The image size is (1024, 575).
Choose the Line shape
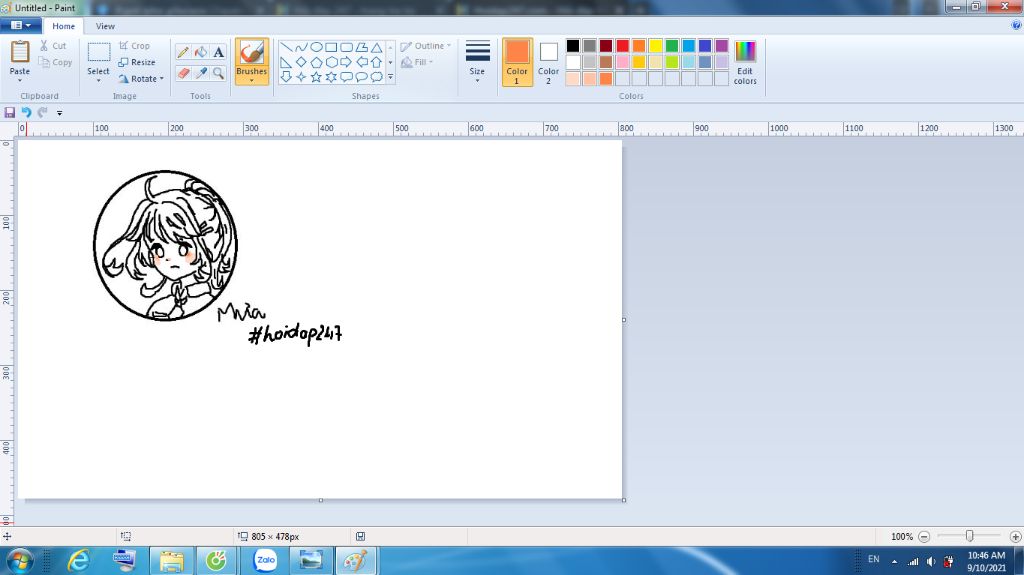pyautogui.click(x=286, y=47)
